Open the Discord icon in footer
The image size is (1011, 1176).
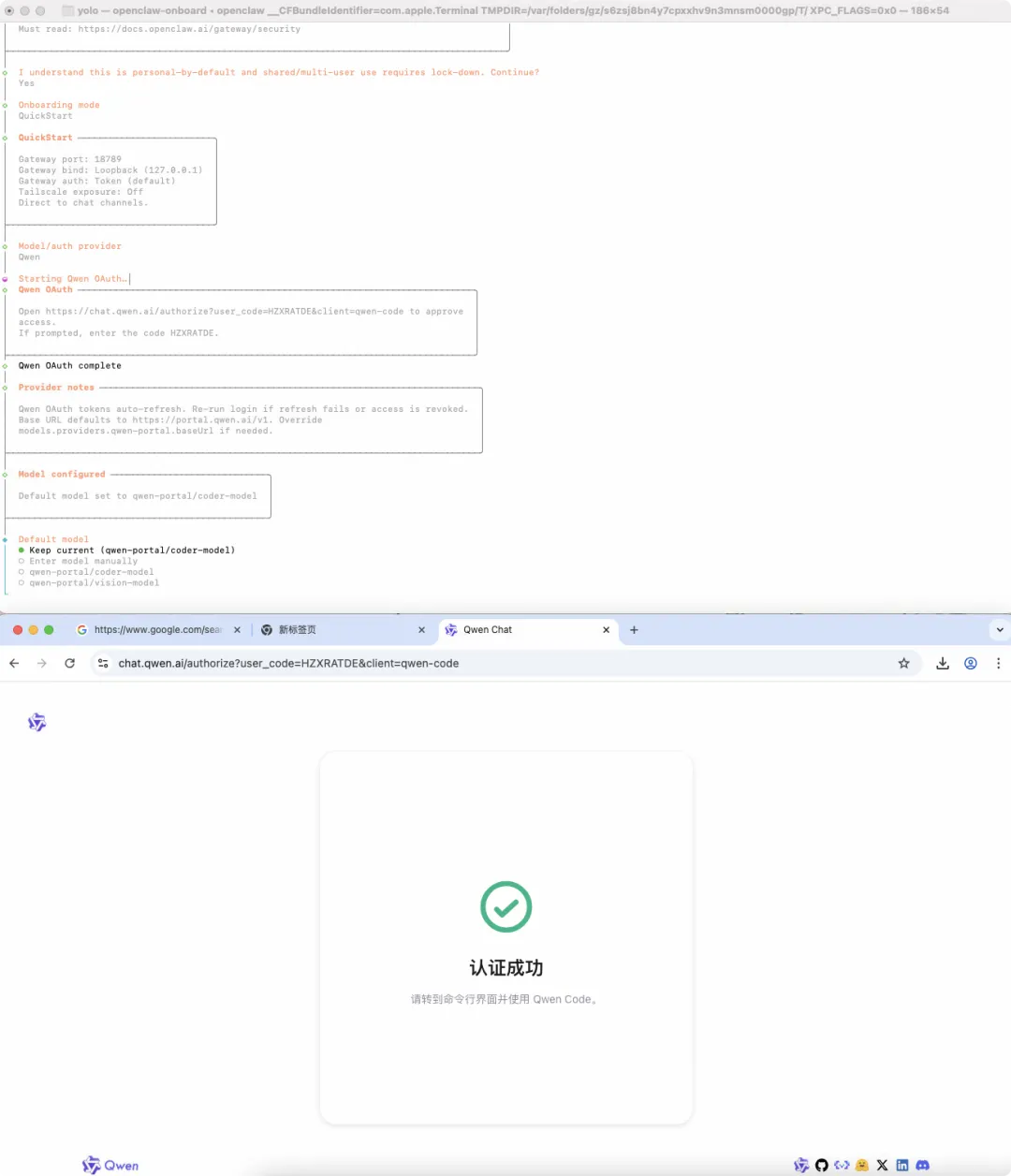coord(923,1166)
